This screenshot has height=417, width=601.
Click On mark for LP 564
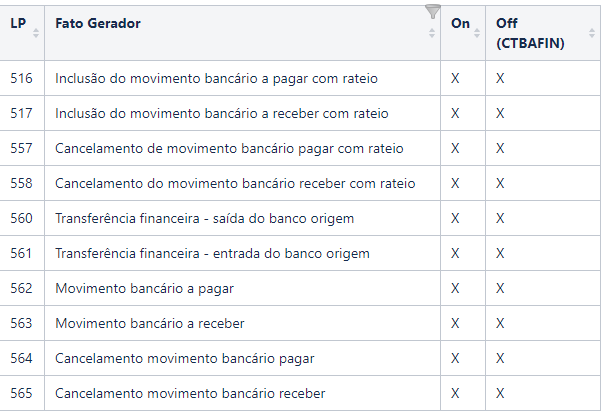455,358
